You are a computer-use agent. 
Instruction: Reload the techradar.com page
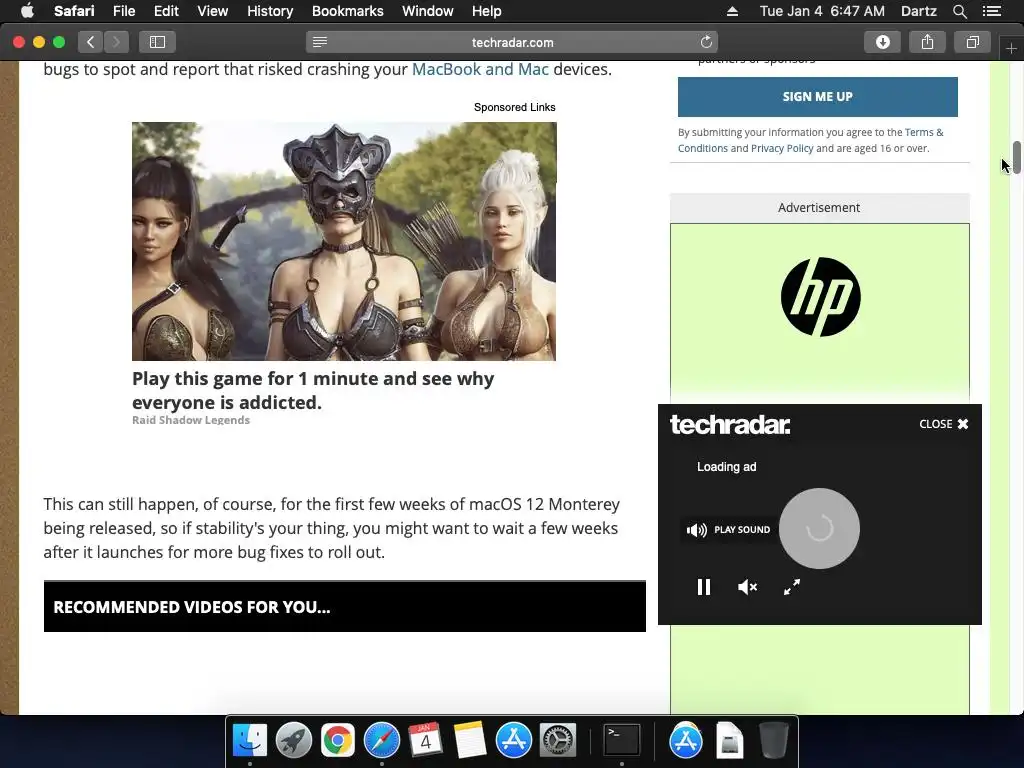pos(706,42)
